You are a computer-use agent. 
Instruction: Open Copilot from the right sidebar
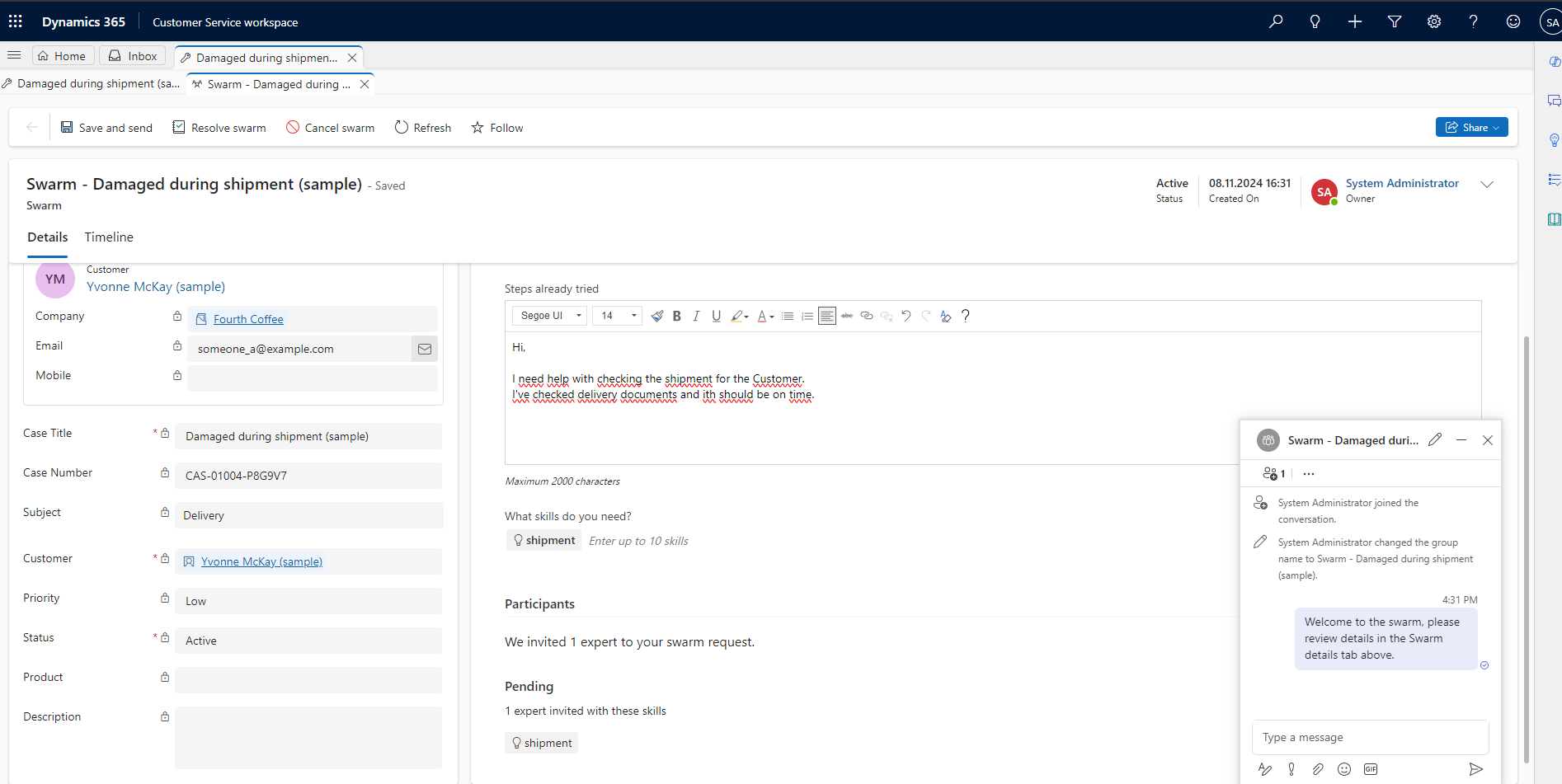click(x=1554, y=61)
